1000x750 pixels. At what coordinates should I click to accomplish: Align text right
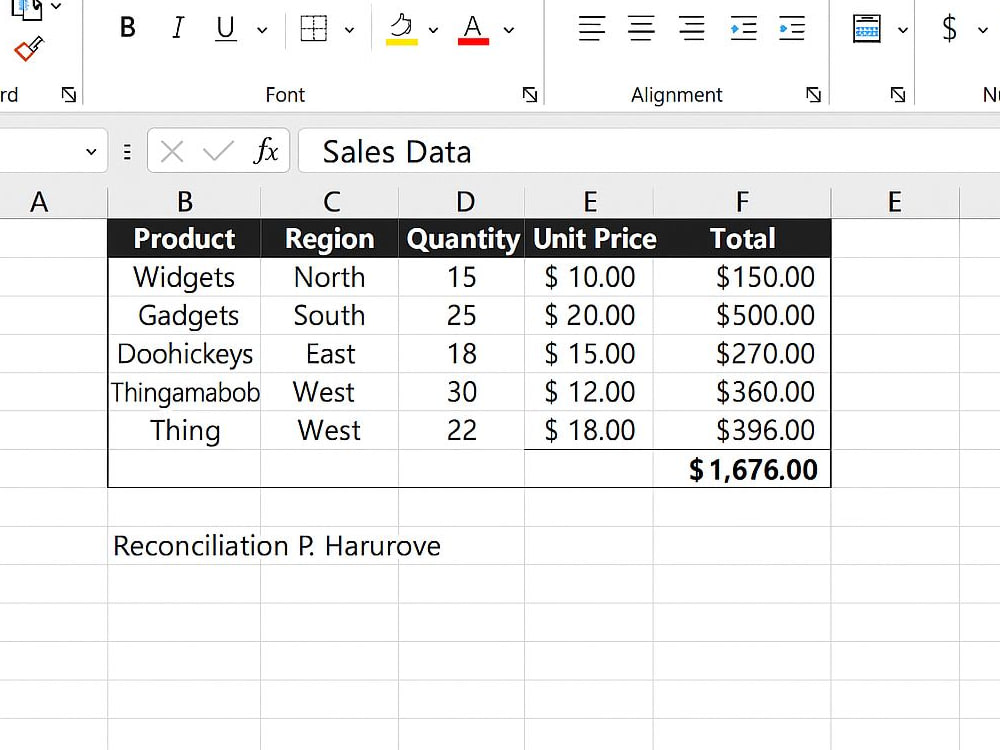pyautogui.click(x=691, y=29)
